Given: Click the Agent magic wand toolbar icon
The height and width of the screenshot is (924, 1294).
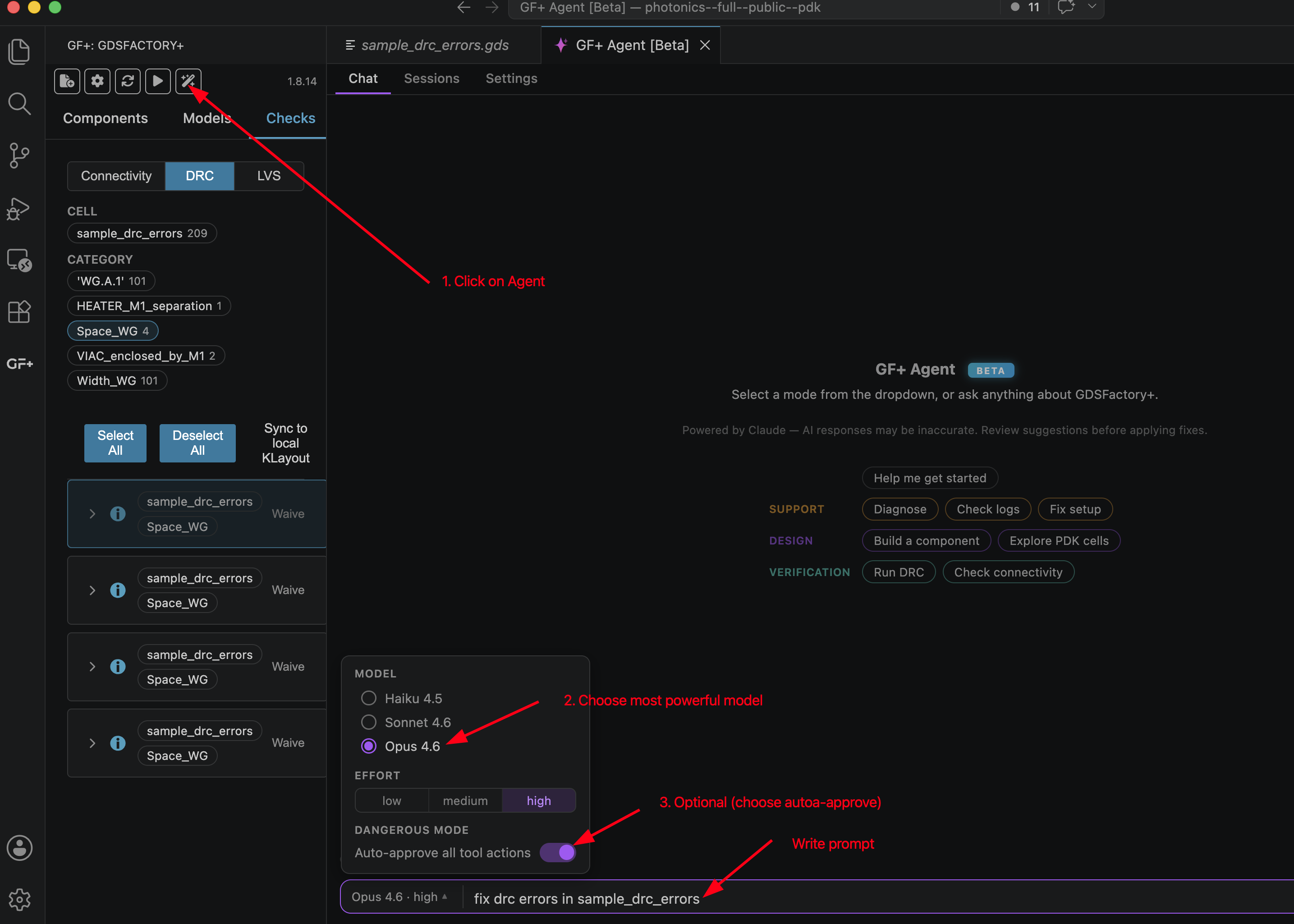Looking at the screenshot, I should point(188,81).
